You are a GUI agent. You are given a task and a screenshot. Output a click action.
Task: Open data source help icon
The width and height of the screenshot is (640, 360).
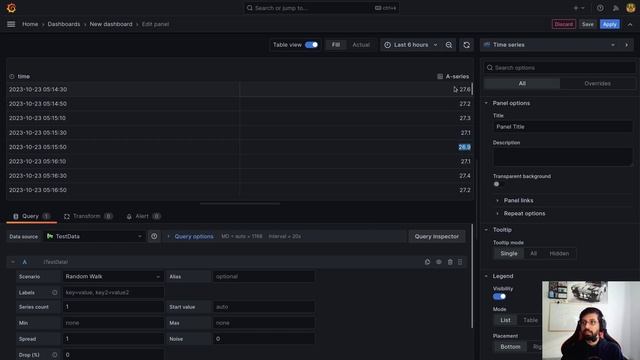point(154,236)
